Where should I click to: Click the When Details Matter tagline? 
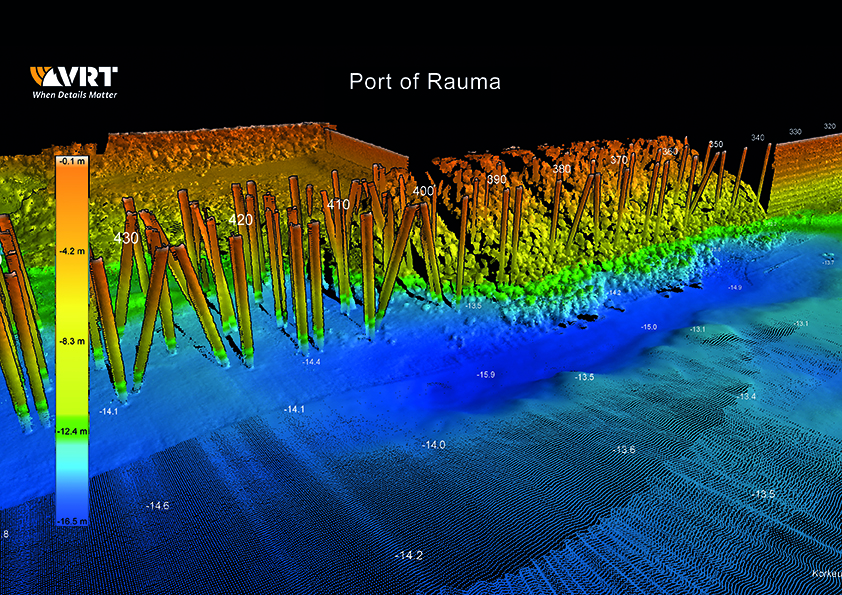74,94
